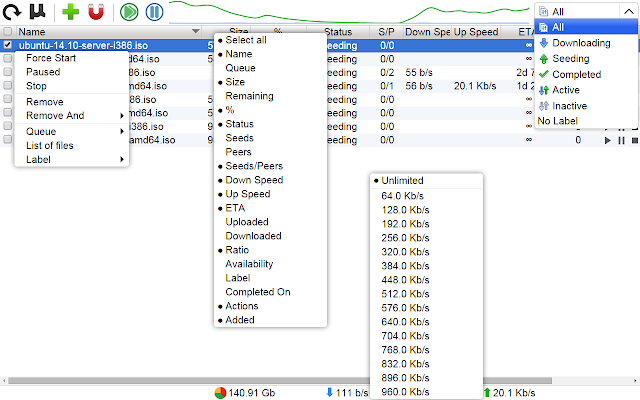The height and width of the screenshot is (400, 640).
Task: Click the green speed graph line
Action: [x=349, y=13]
